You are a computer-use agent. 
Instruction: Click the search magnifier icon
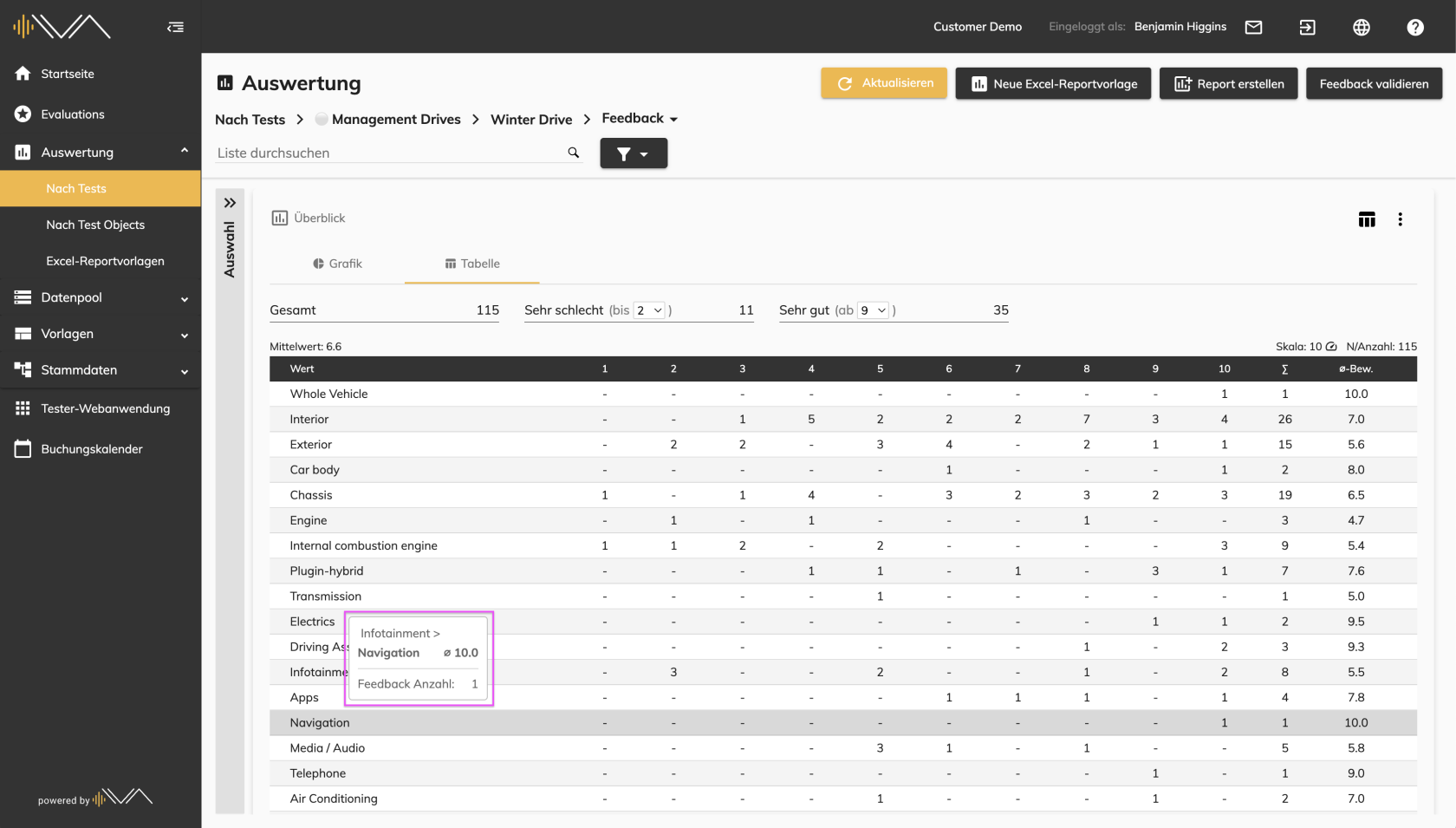pos(573,153)
